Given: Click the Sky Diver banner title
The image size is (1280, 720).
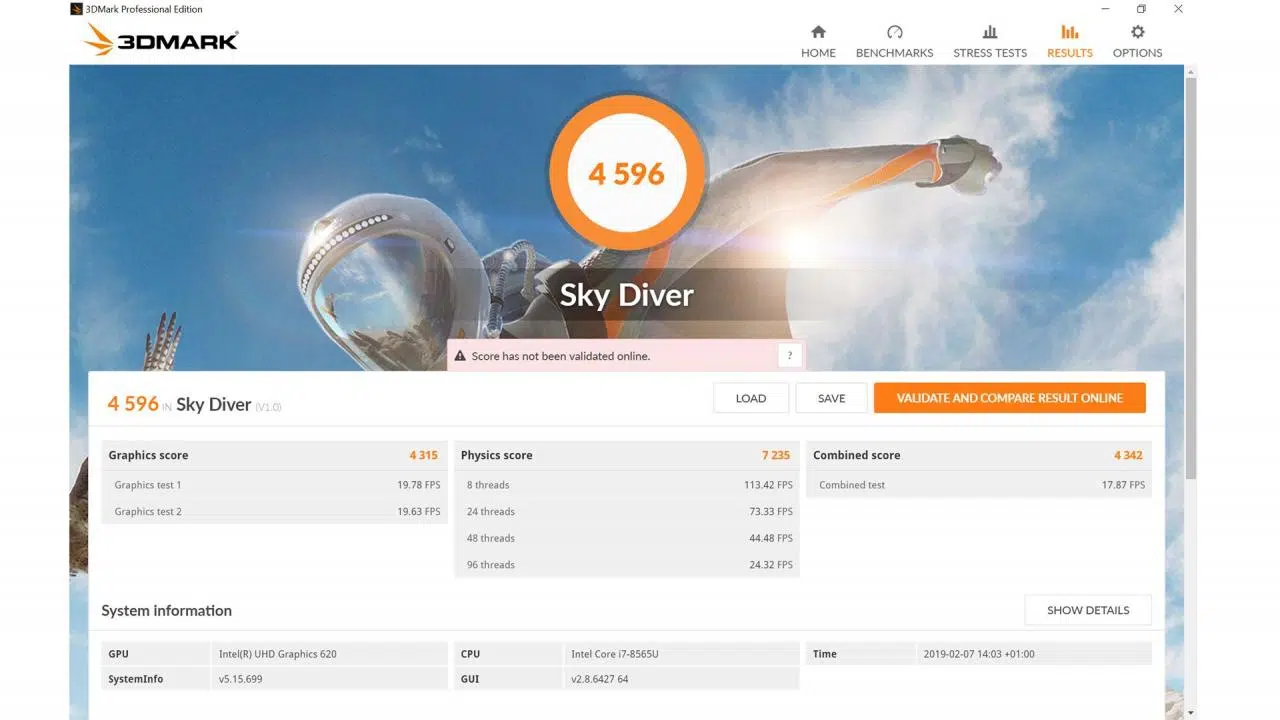Looking at the screenshot, I should click(x=627, y=295).
